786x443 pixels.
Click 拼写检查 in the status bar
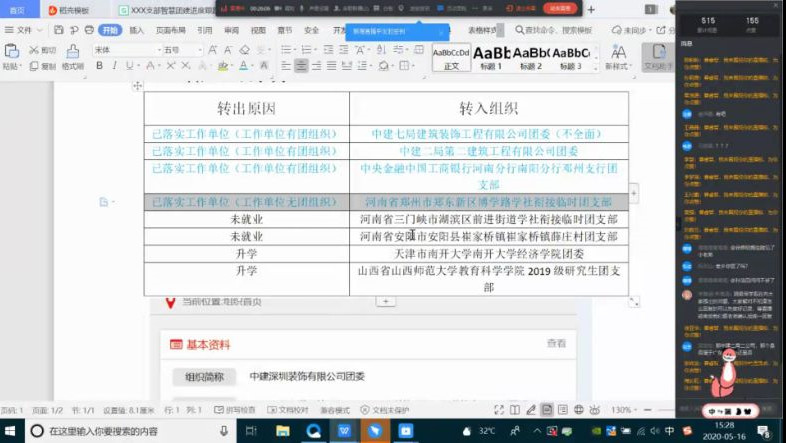pyautogui.click(x=235, y=410)
